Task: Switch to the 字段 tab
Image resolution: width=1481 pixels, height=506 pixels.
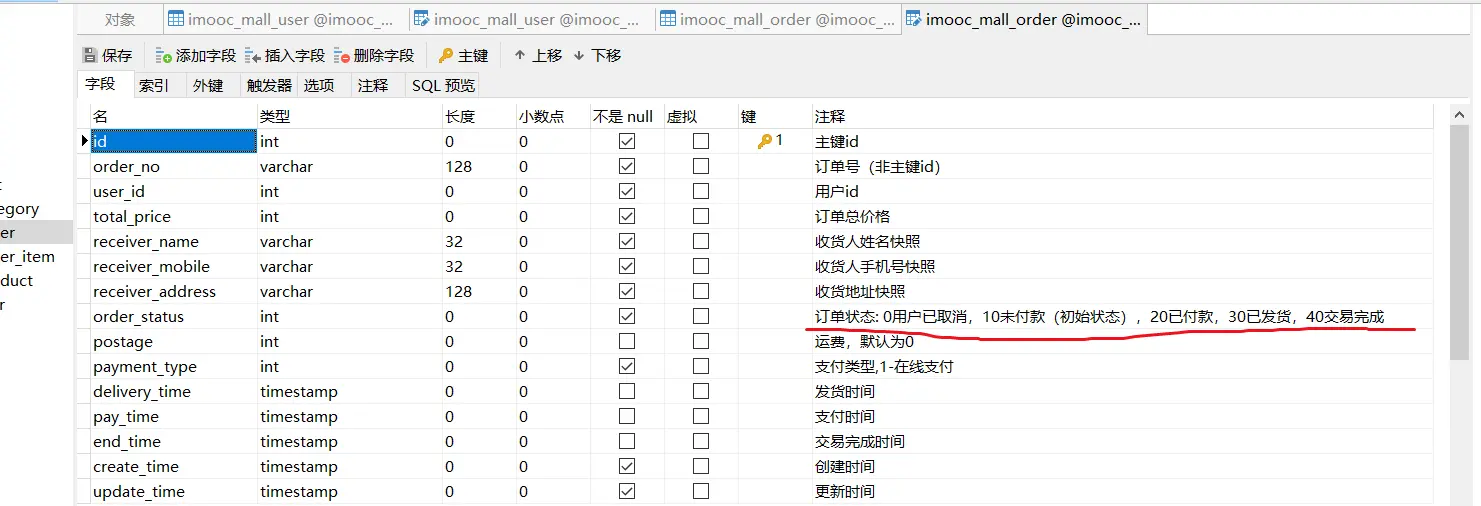Action: point(100,85)
